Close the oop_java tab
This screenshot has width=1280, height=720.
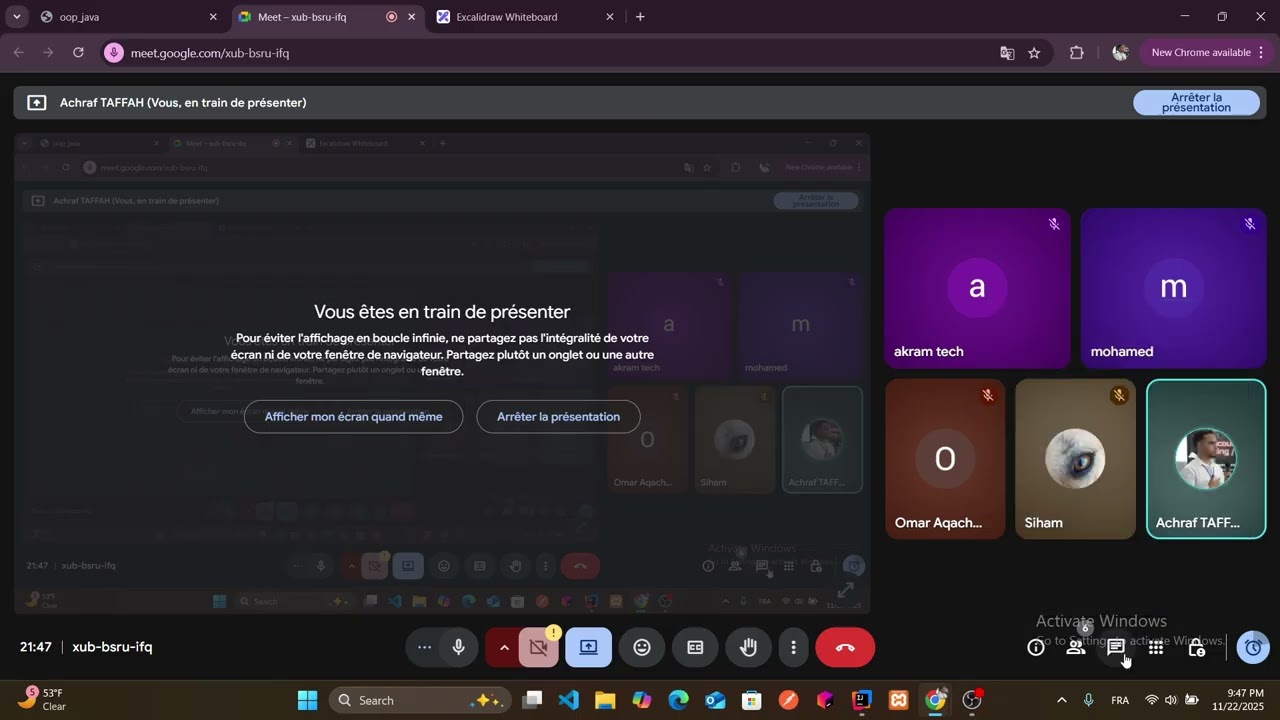[x=213, y=17]
